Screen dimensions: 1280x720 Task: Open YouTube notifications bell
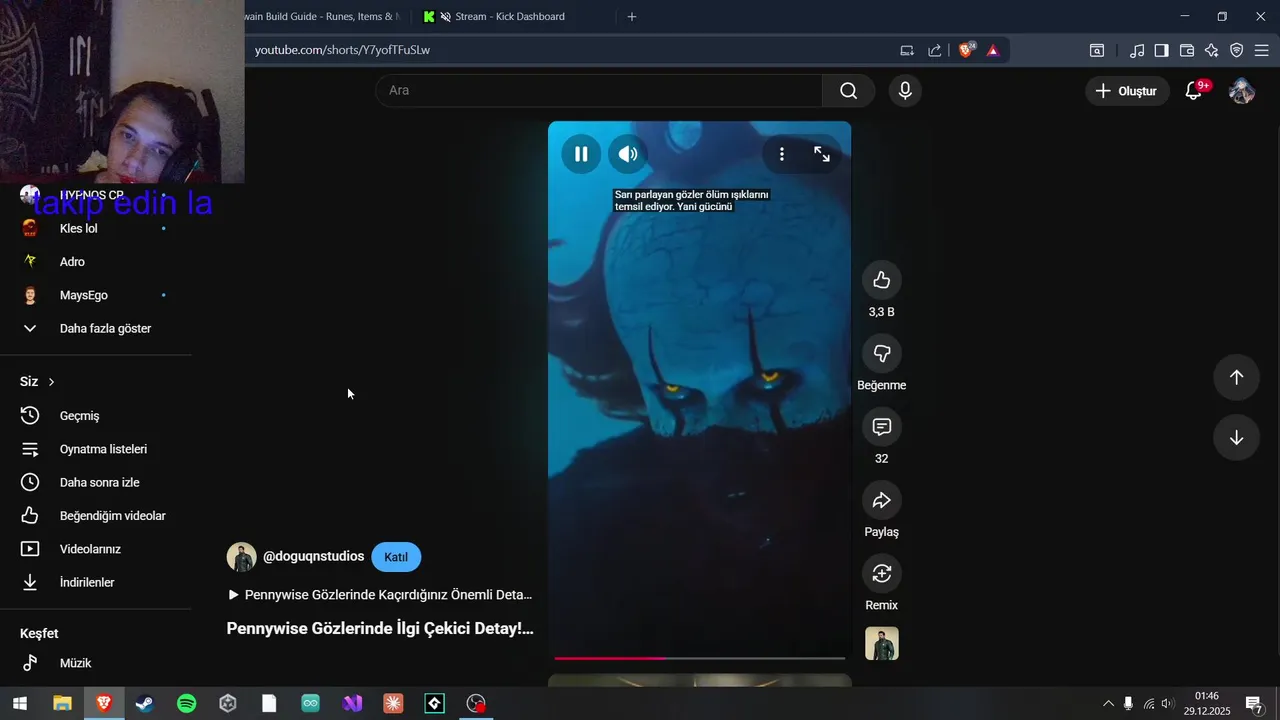click(x=1194, y=91)
